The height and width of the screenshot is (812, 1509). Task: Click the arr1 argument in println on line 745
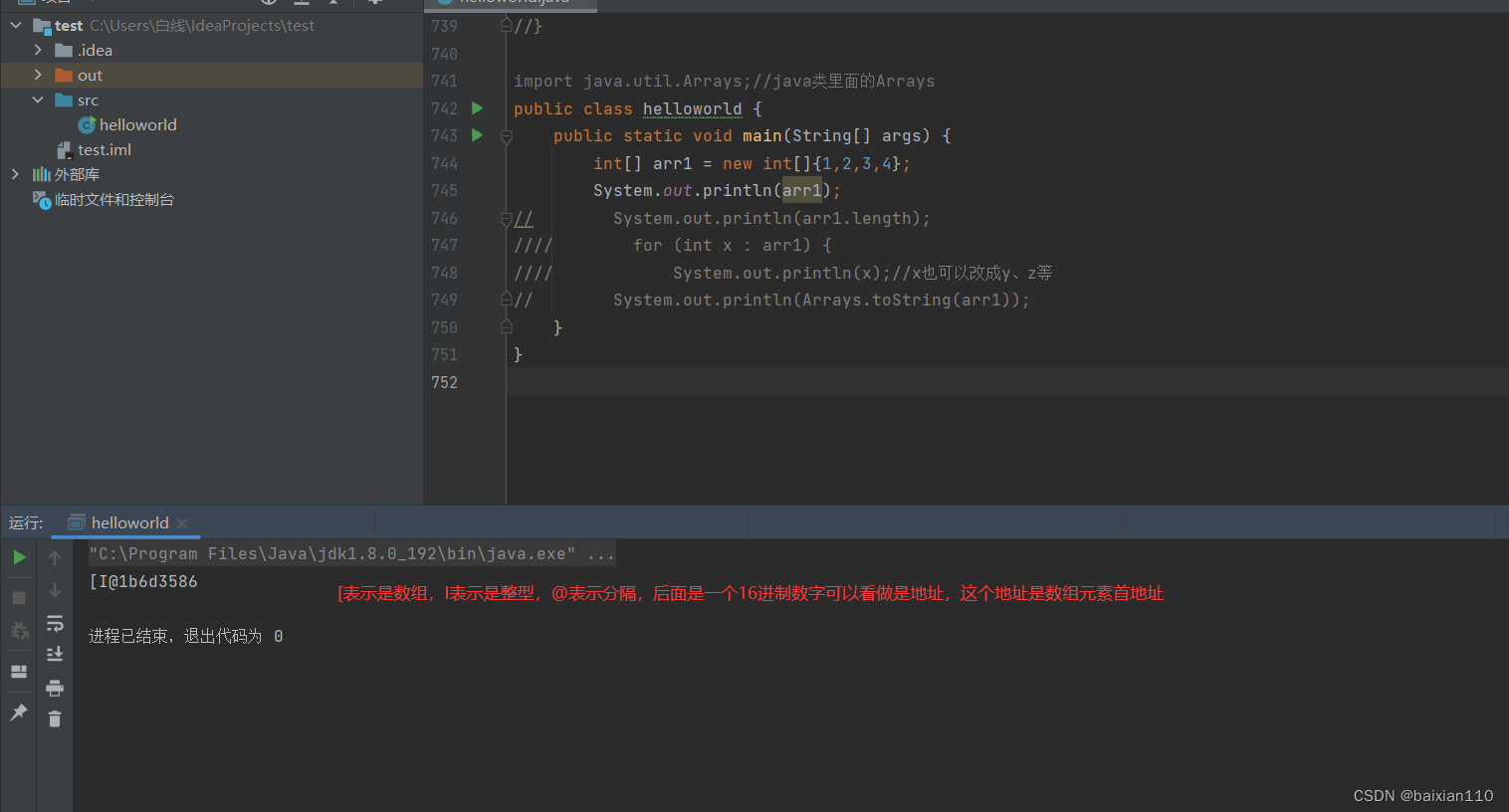[x=802, y=190]
